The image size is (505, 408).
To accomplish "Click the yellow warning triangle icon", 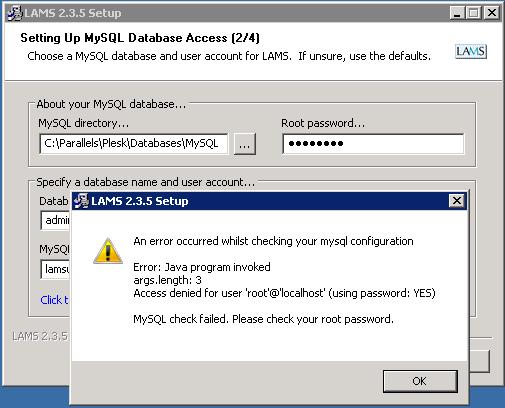I will [108, 251].
